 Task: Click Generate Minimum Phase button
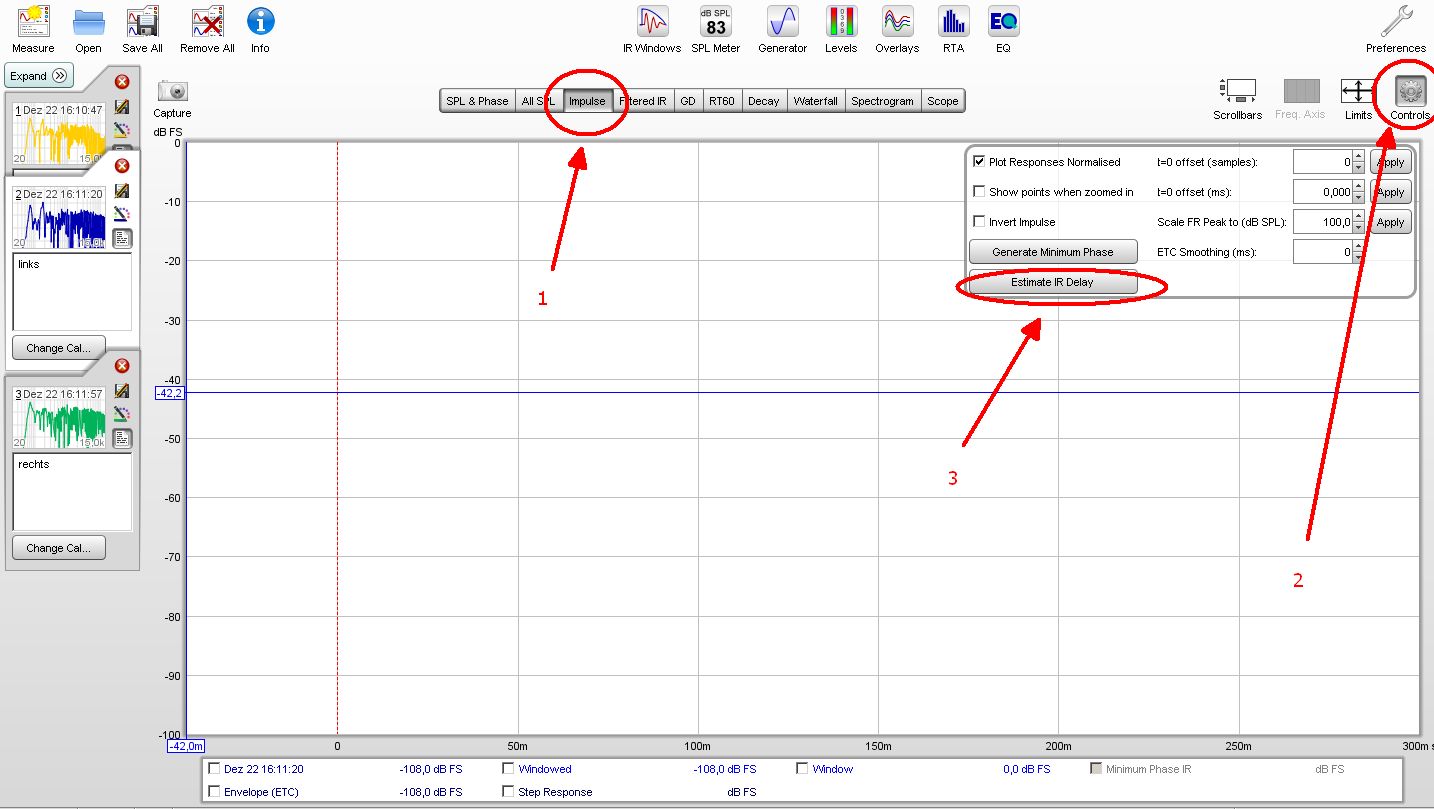click(x=1053, y=252)
